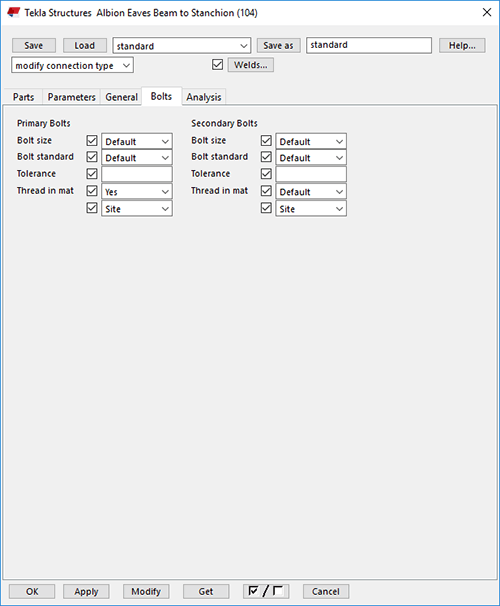Viewport: 500px width, 606px height.
Task: Confirm with the OK button
Action: point(32,591)
